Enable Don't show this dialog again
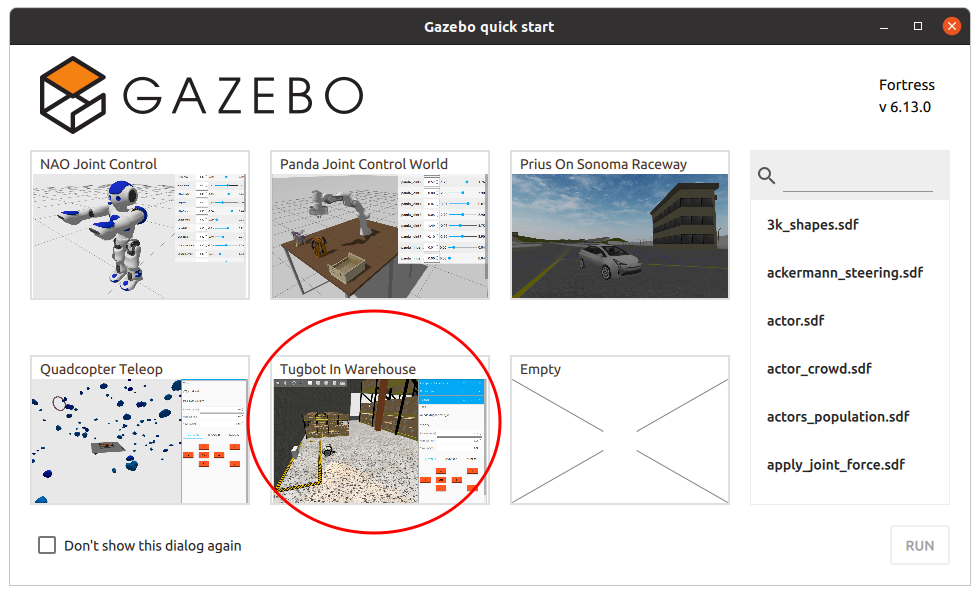This screenshot has width=980, height=595. [x=47, y=545]
